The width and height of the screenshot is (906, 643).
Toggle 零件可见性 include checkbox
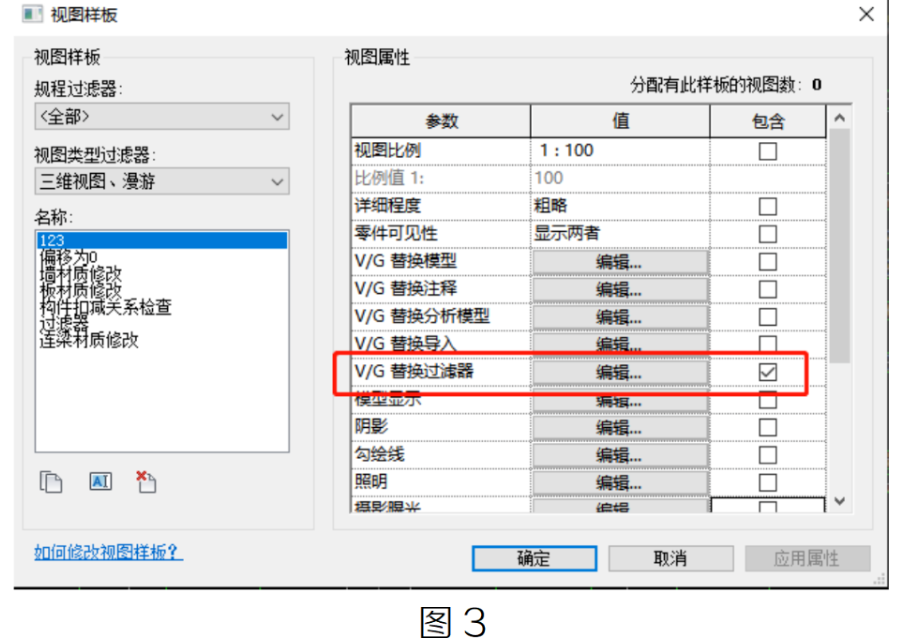coord(767,234)
